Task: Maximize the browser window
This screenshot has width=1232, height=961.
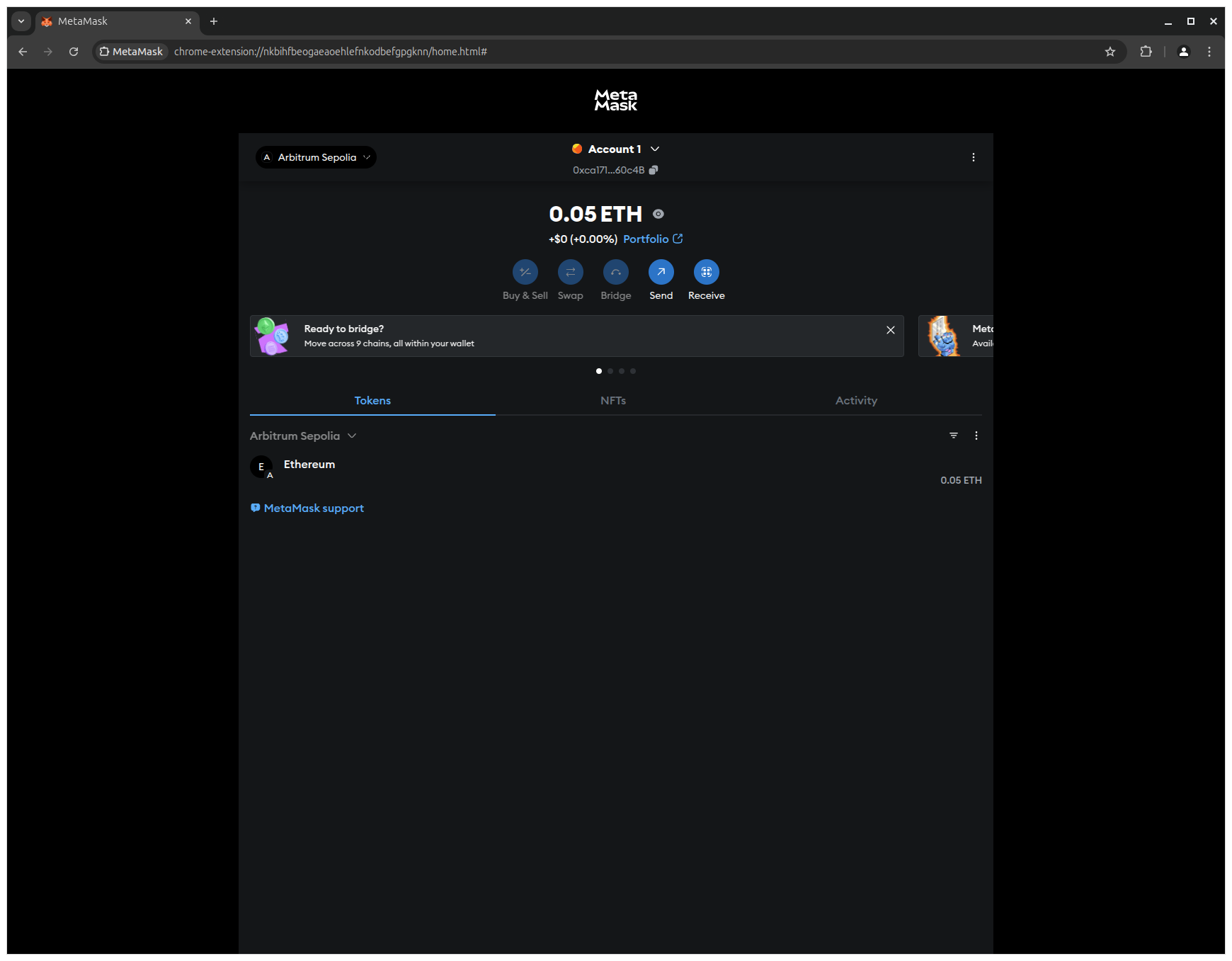Action: [x=1191, y=21]
